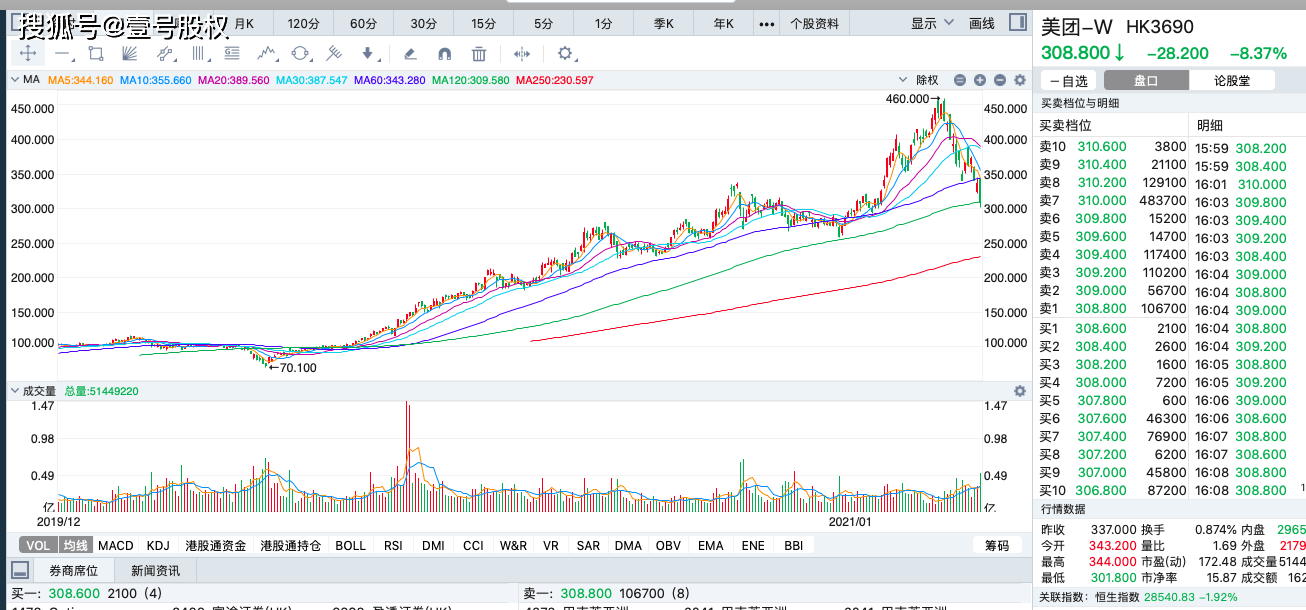The height and width of the screenshot is (610, 1306).
Task: Delete all drawings with trash icon
Action: (479, 54)
